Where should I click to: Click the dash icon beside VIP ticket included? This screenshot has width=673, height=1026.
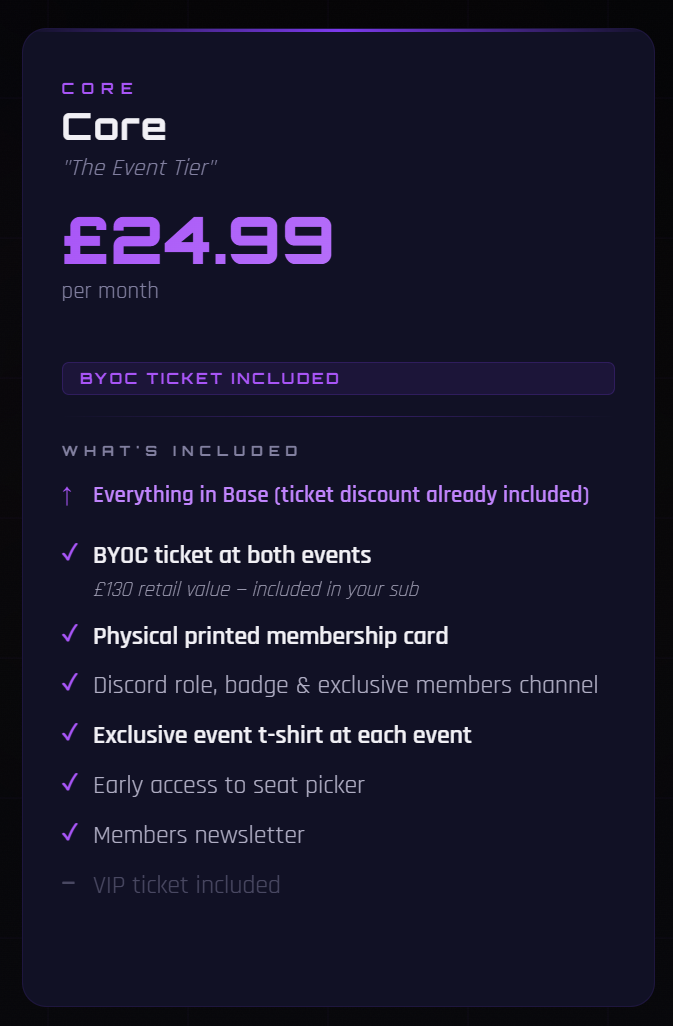pos(68,883)
